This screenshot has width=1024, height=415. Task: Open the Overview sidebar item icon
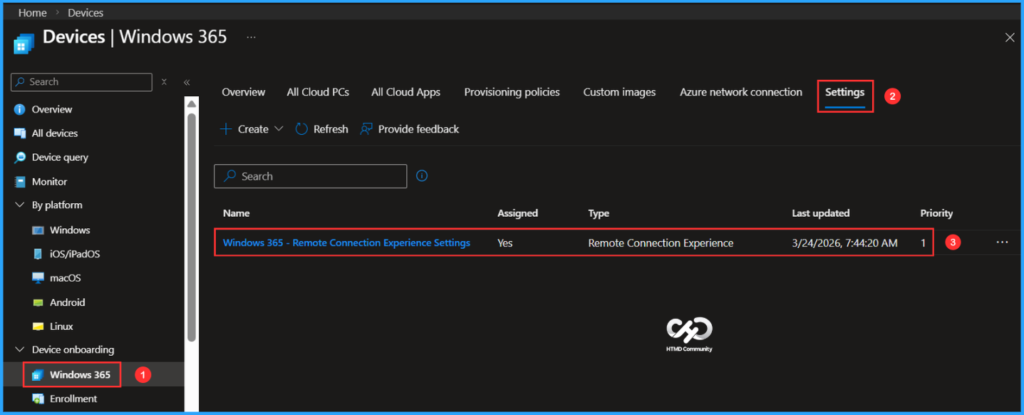20,109
